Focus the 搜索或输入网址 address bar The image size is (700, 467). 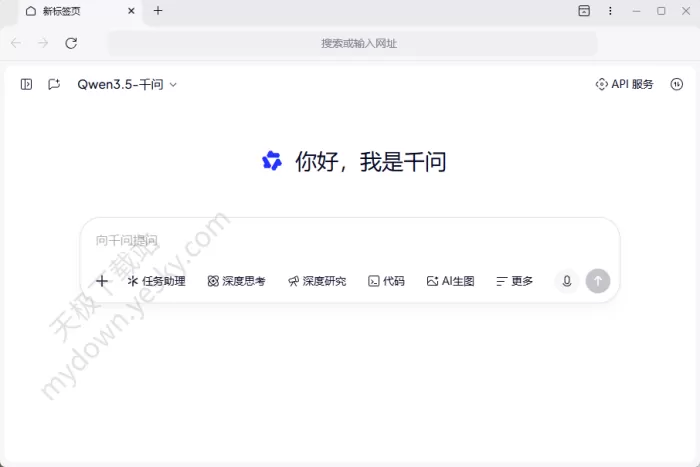[353, 43]
